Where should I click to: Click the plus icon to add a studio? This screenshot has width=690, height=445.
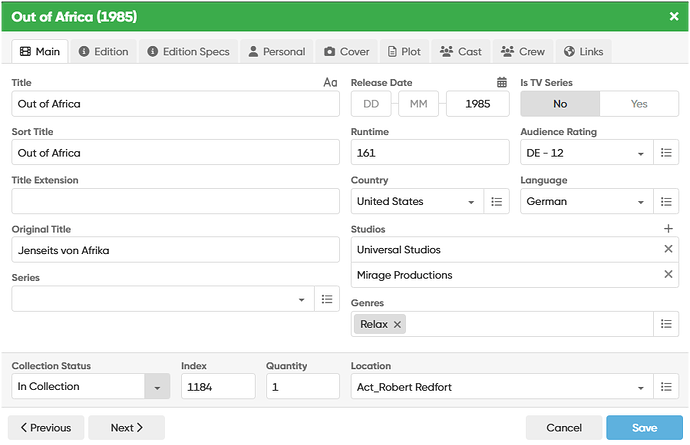pos(669,229)
